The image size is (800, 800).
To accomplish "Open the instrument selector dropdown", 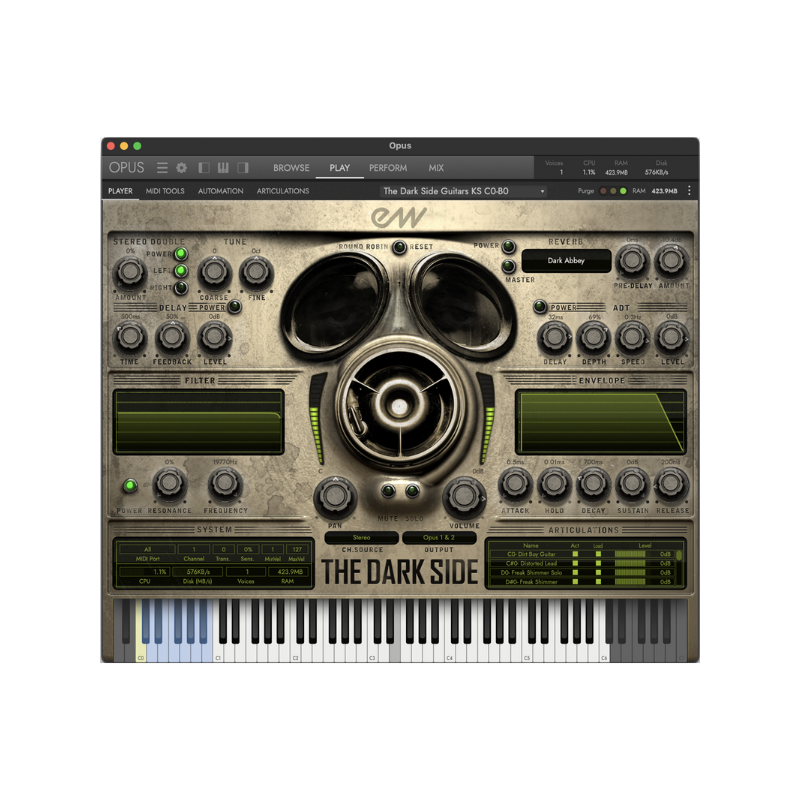I will point(463,191).
